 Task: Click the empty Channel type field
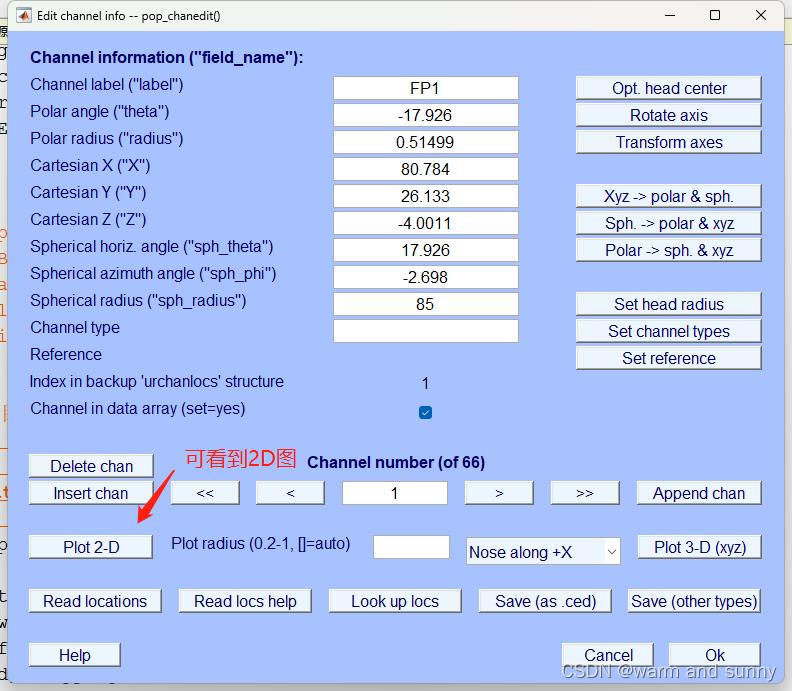tap(425, 331)
